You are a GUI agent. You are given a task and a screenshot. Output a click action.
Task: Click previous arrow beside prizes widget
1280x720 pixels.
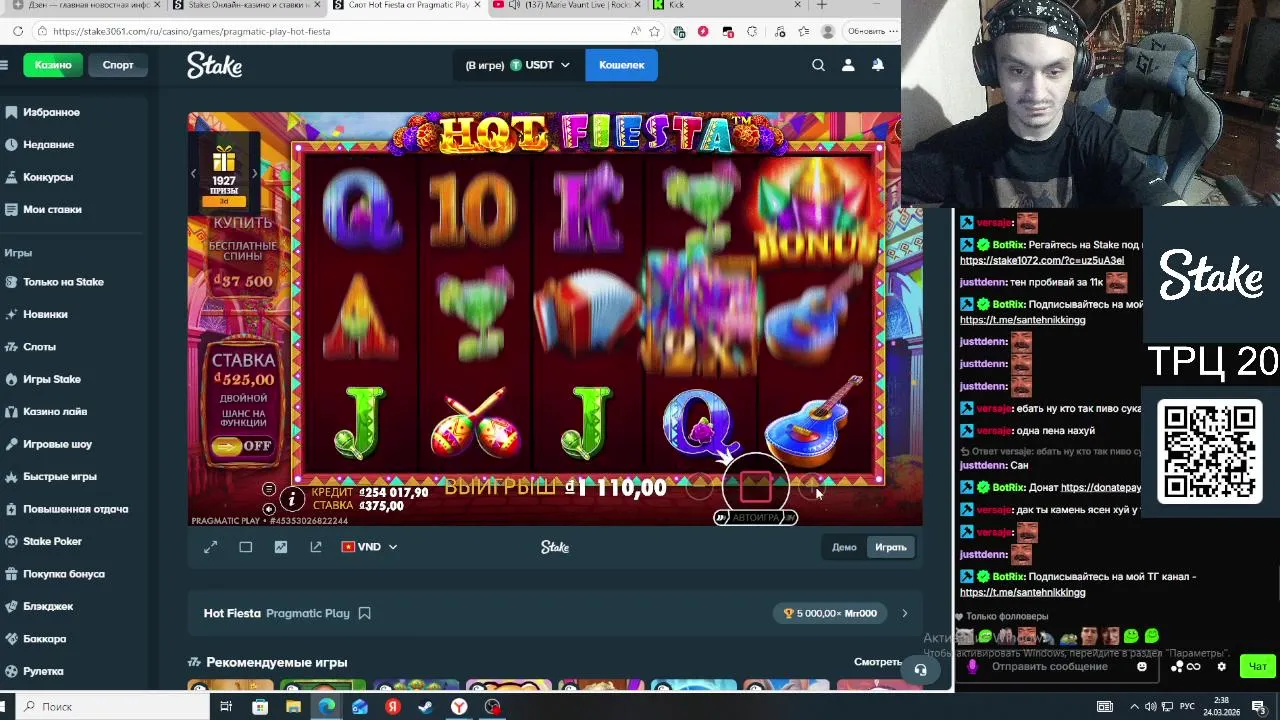(x=194, y=173)
